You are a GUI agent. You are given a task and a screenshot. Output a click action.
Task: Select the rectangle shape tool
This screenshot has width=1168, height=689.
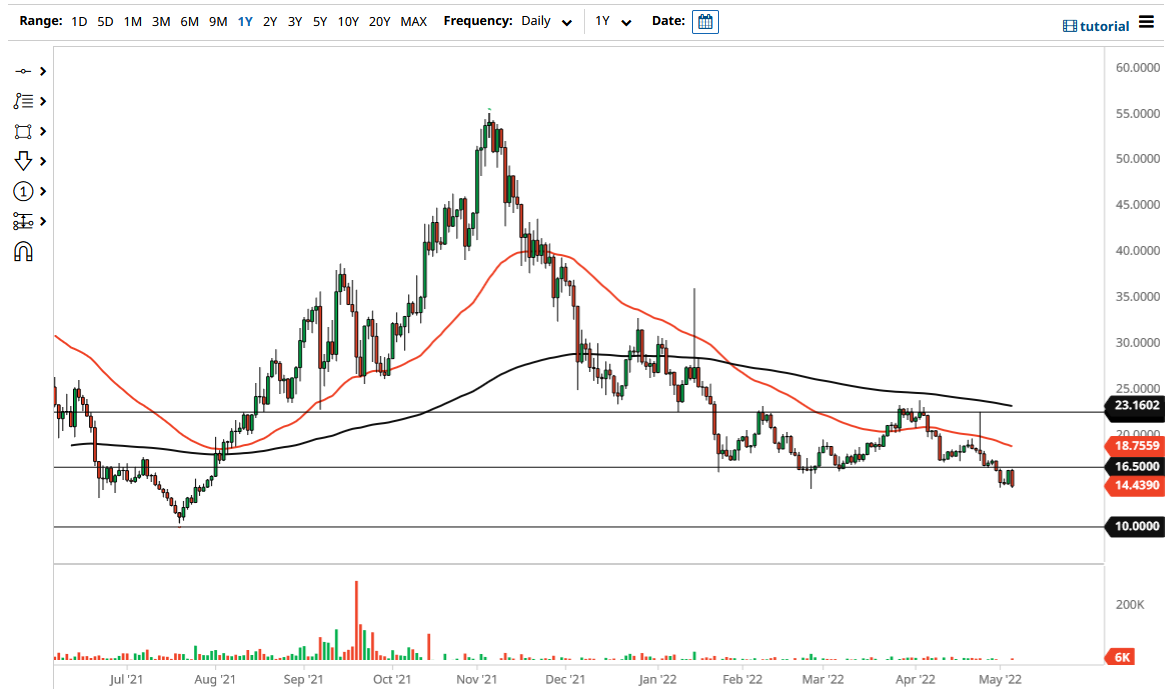pos(24,131)
